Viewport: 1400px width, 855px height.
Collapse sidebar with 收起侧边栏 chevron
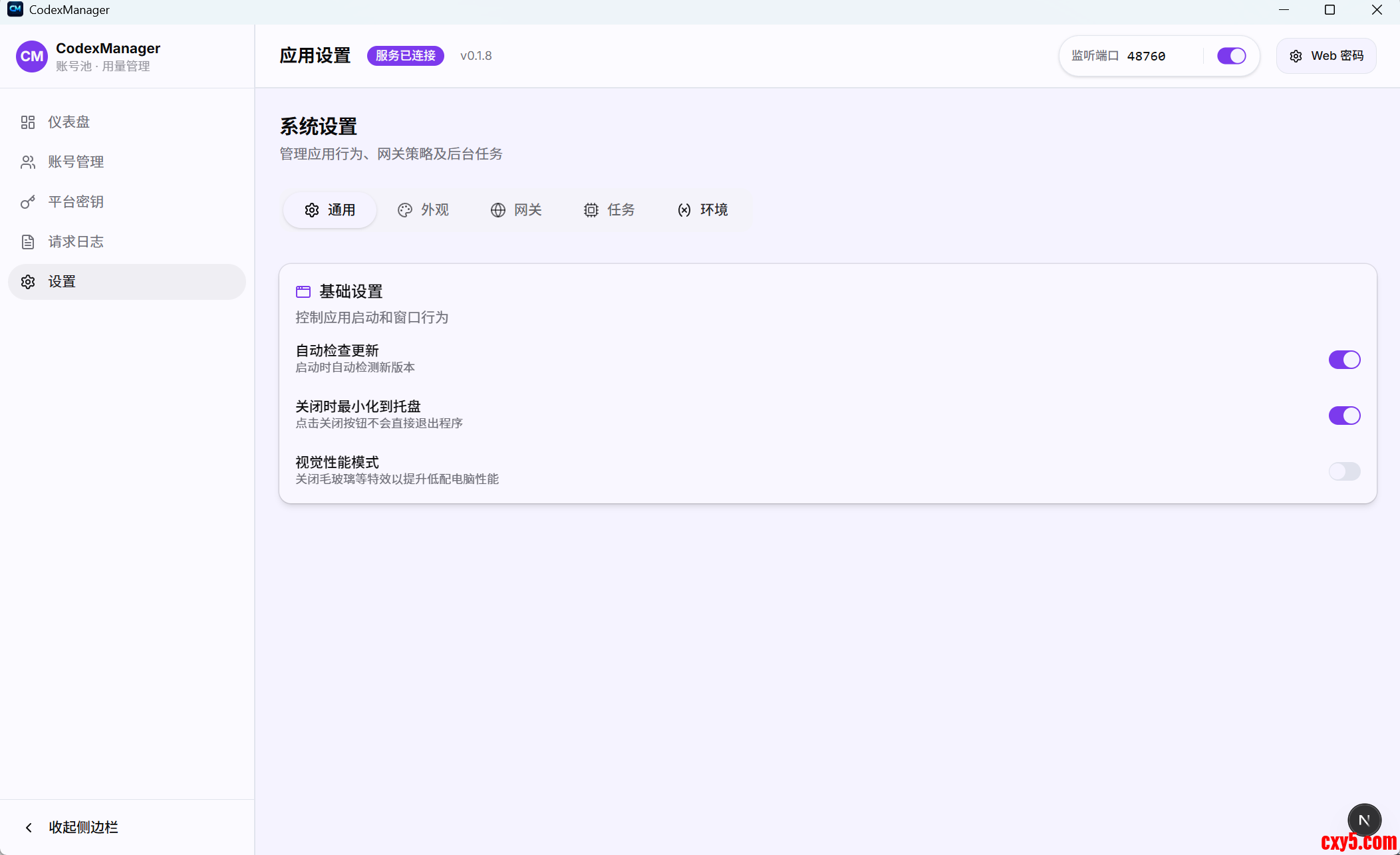point(29,827)
